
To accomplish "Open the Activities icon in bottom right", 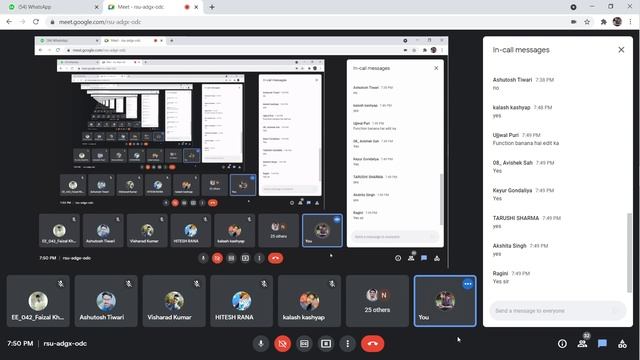I will coord(622,344).
